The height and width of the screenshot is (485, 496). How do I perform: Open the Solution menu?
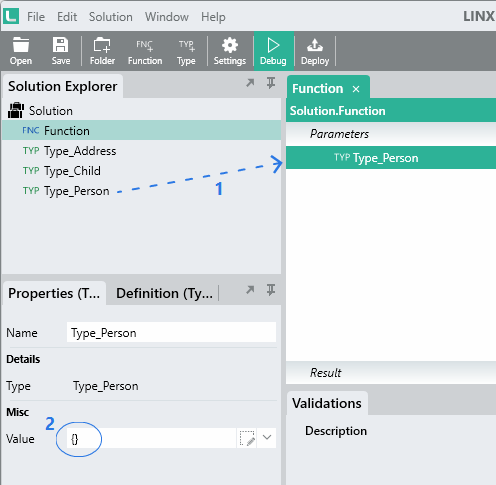tap(111, 17)
